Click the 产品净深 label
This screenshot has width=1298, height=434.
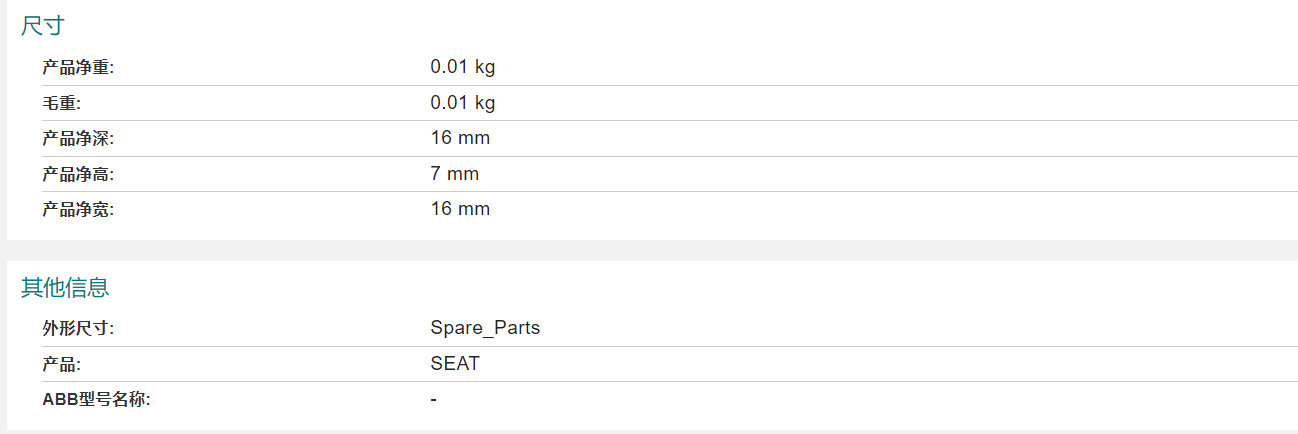(79, 139)
